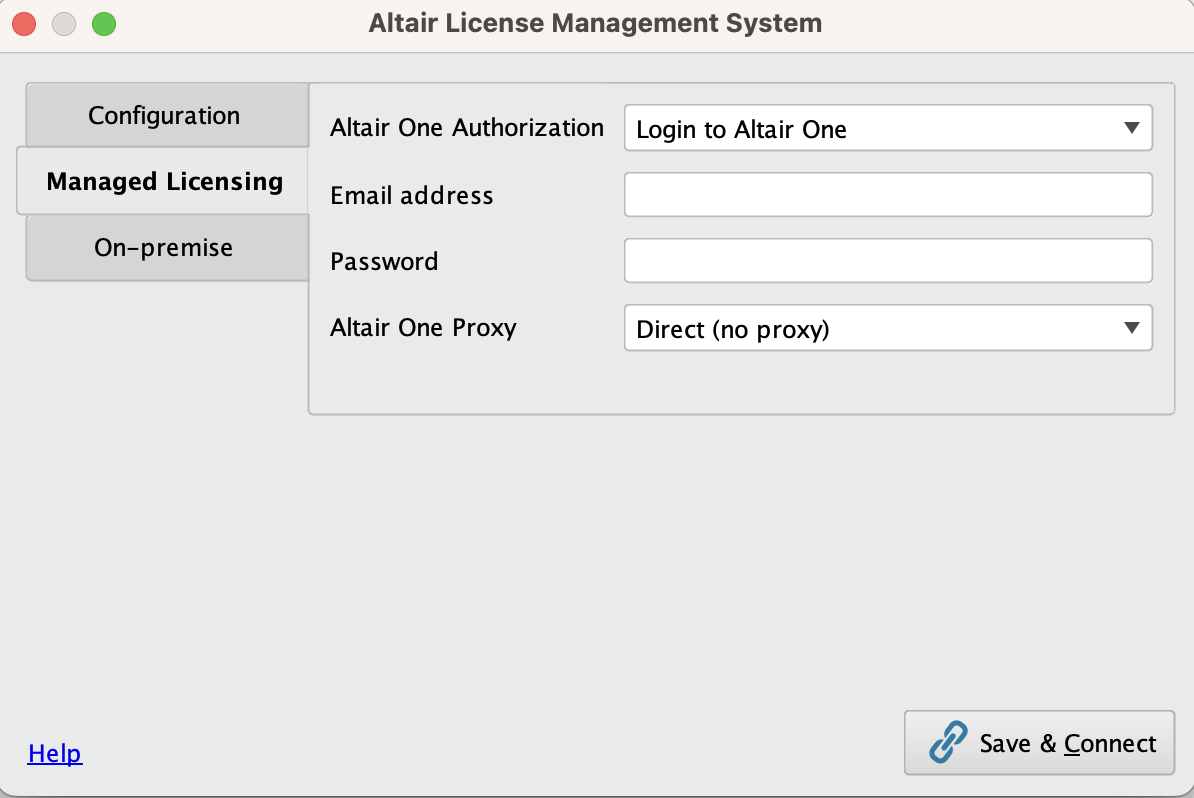Switch to the Configuration tab

pos(164,114)
